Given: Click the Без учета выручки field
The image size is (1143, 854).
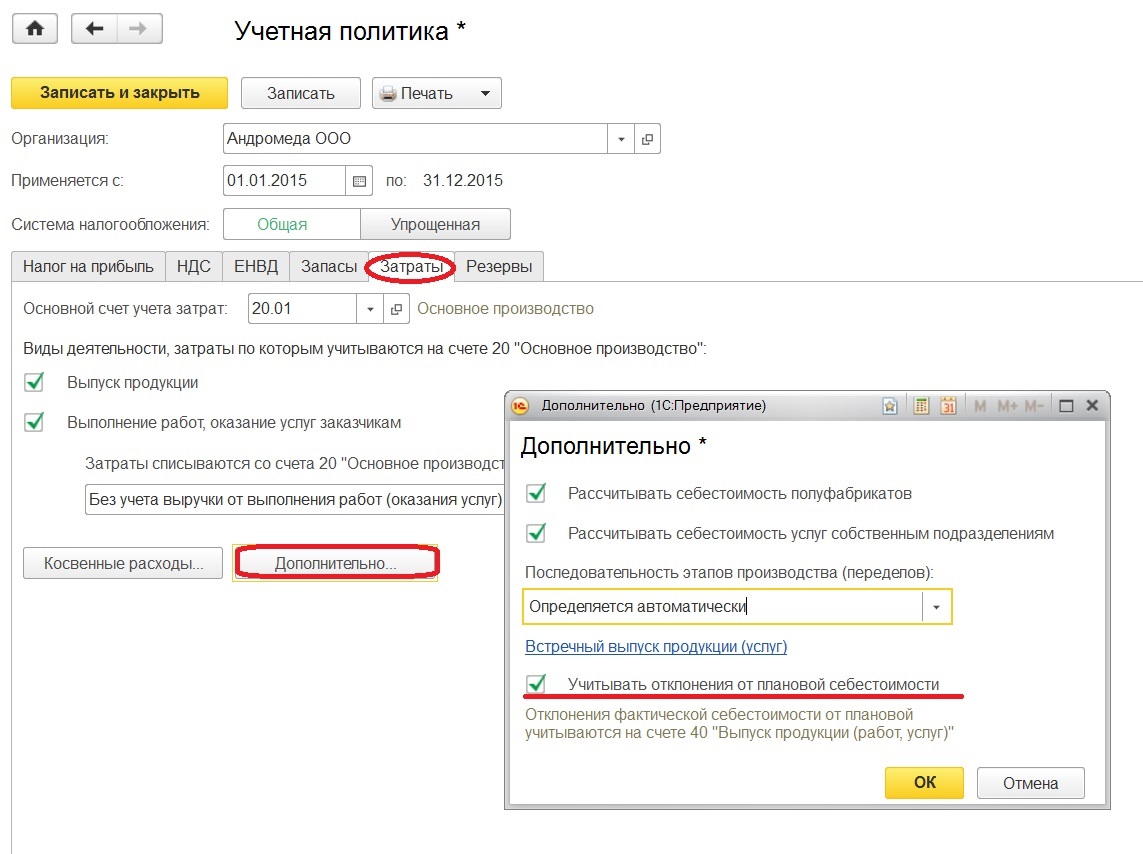Looking at the screenshot, I should [x=295, y=500].
